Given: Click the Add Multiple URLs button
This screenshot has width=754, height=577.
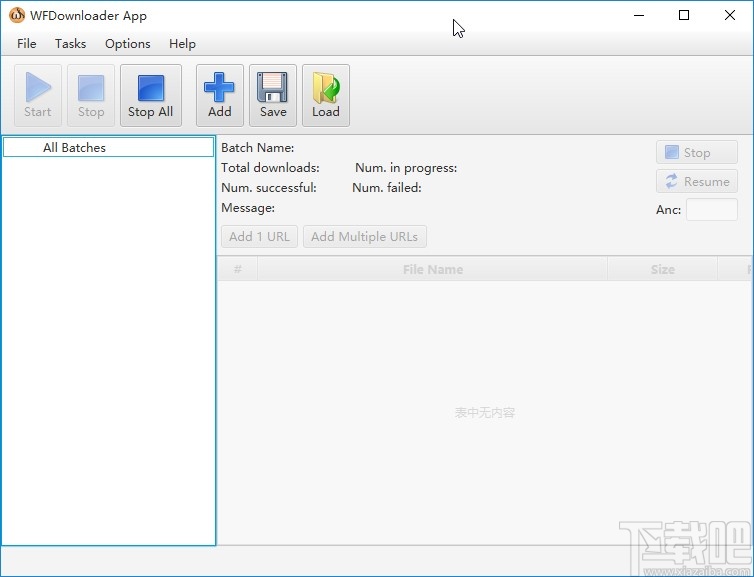Looking at the screenshot, I should [364, 237].
